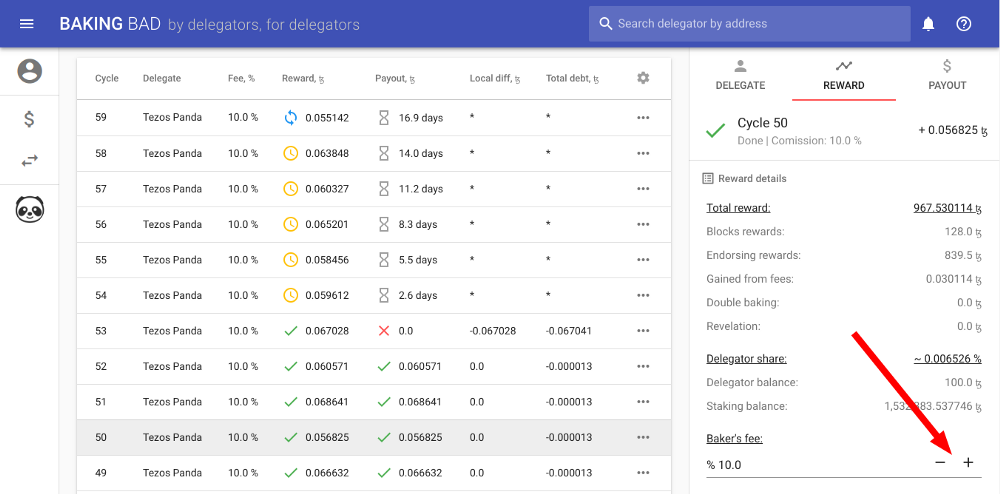This screenshot has width=1000, height=494.
Task: Switch to the REWARD tab
Action: coord(844,76)
